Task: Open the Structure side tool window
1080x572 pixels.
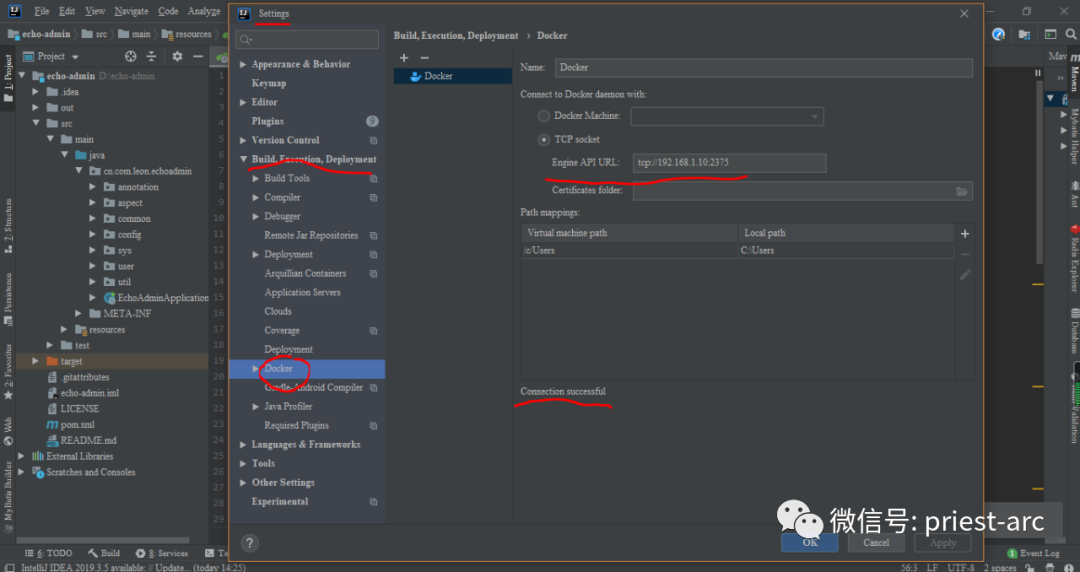Action: [x=8, y=225]
